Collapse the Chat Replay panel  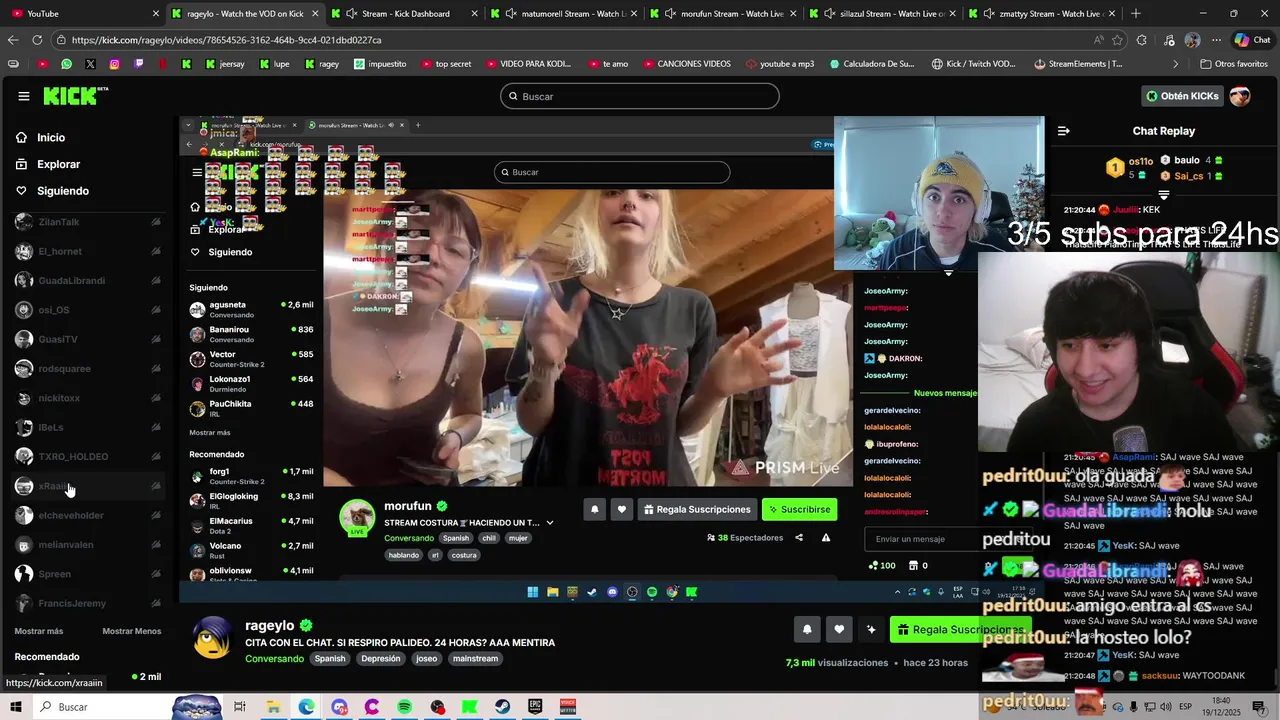coord(1063,131)
